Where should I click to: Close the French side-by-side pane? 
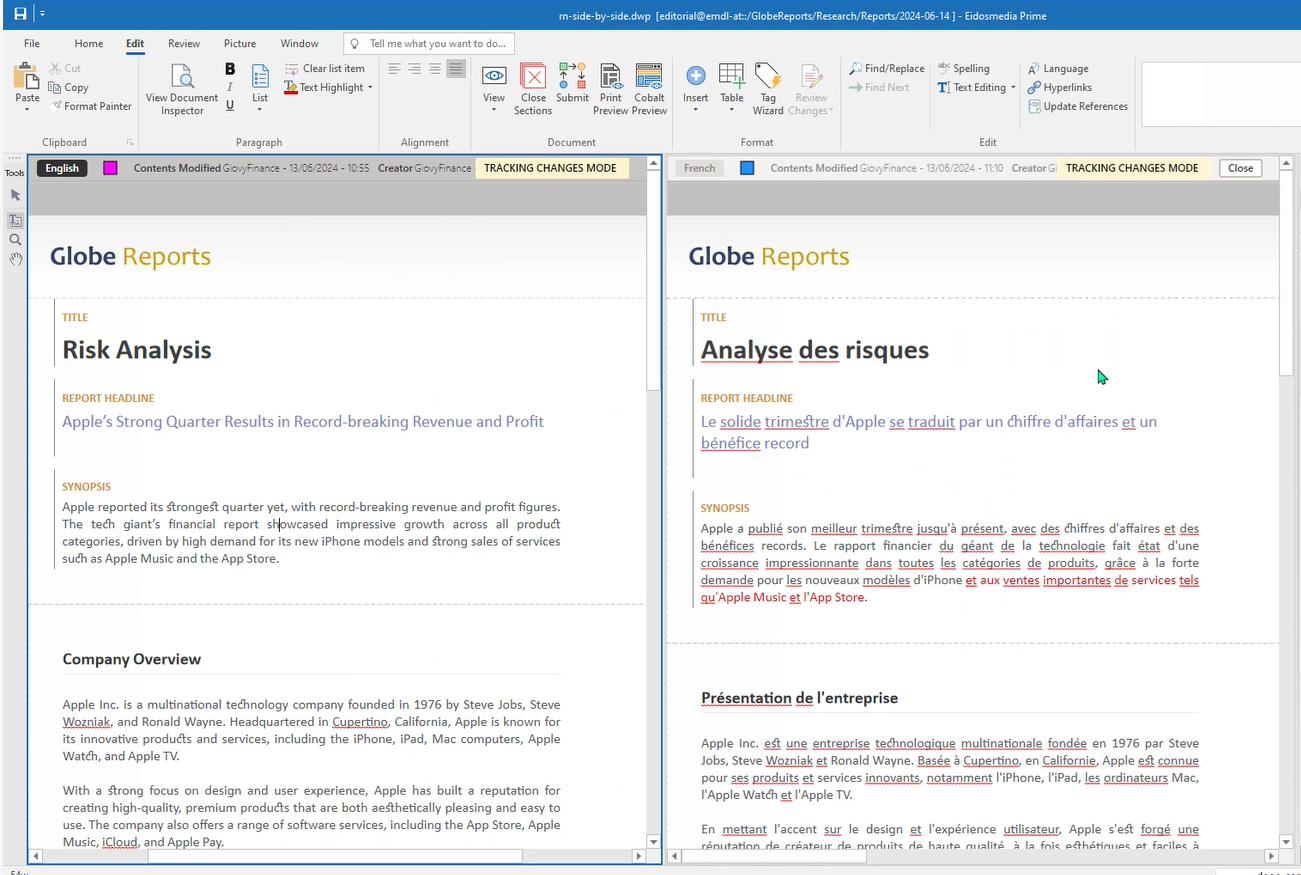pos(1241,168)
